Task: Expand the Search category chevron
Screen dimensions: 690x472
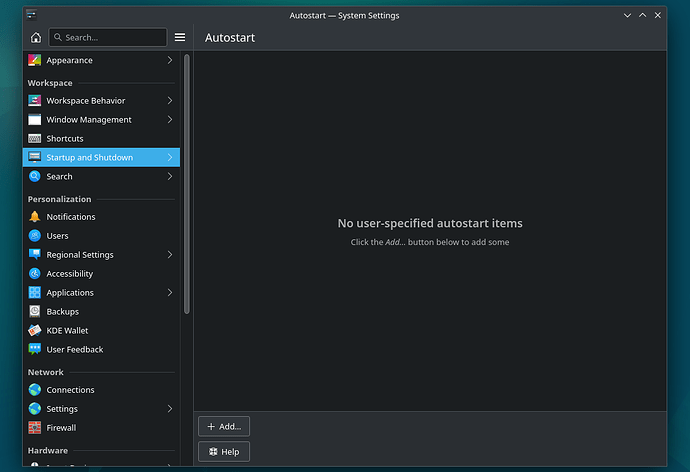Action: tap(170, 176)
